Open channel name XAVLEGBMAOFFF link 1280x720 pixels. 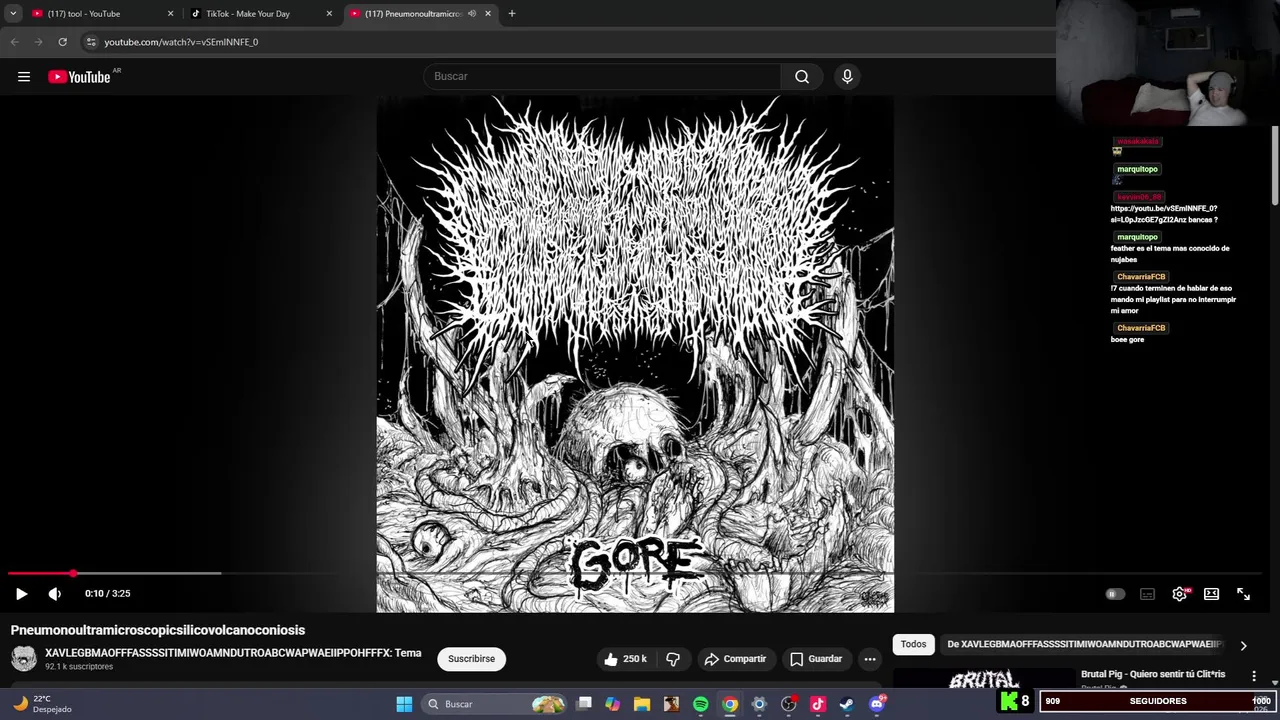(233, 653)
